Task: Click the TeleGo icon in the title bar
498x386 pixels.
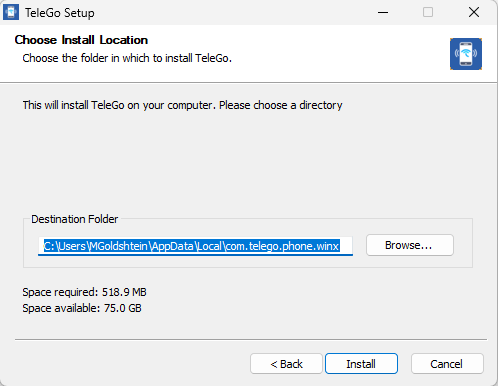Action: (x=11, y=13)
